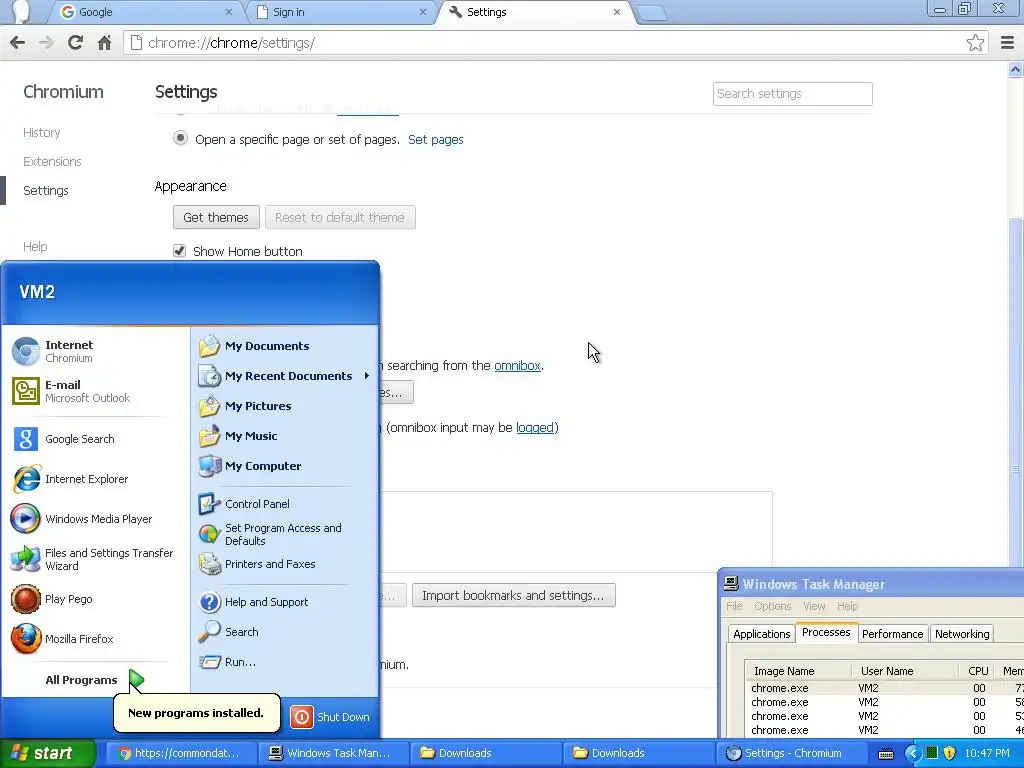1024x768 pixels.
Task: Open Extensions in Chromium sidebar
Action: [x=52, y=161]
